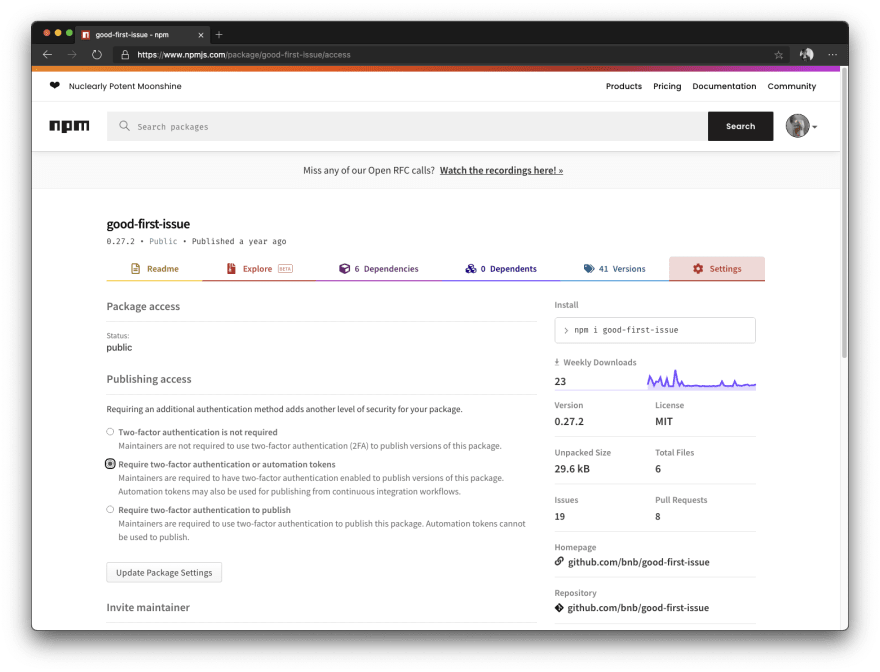
Task: Open the 0 Dependents tab
Action: [x=501, y=268]
